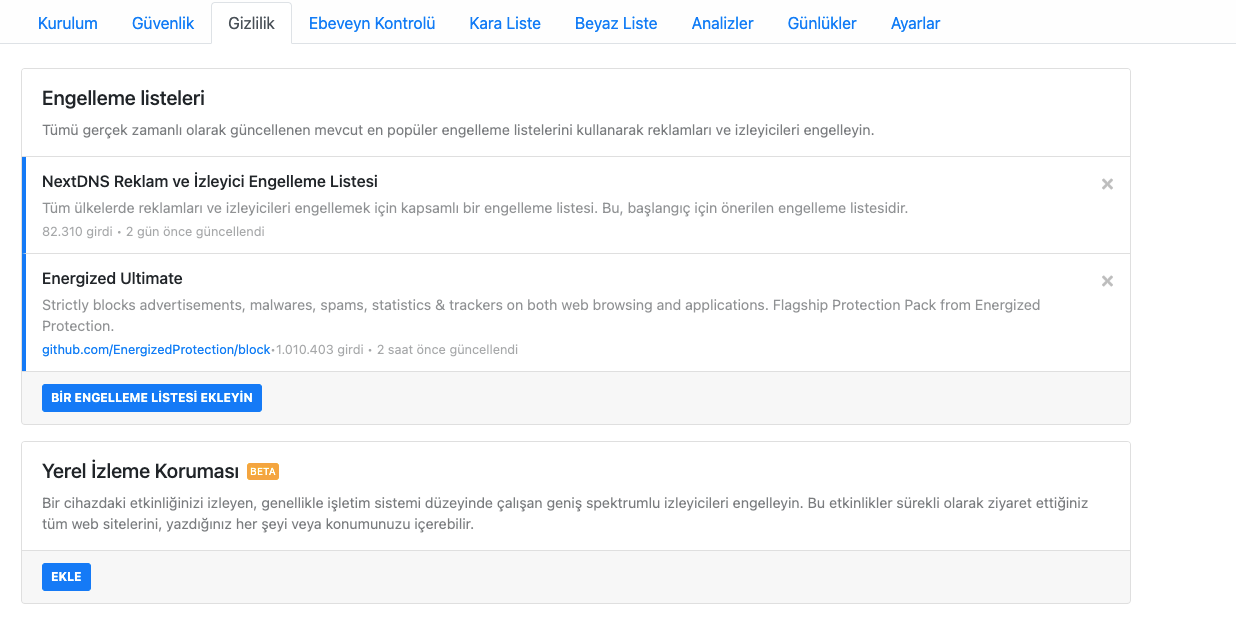Switch to the Güvenlik tab
This screenshot has width=1236, height=618.
[x=163, y=23]
